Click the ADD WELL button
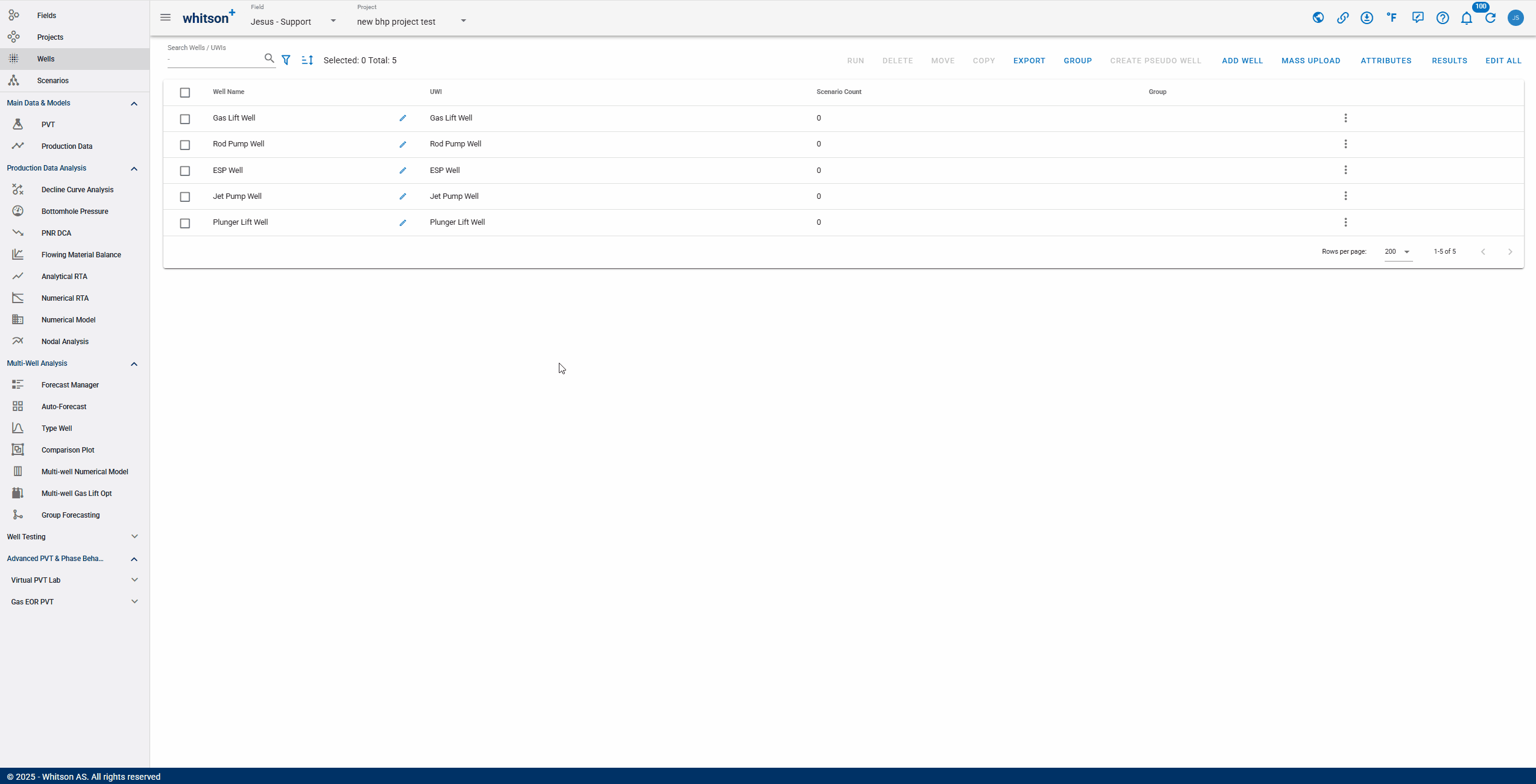Image resolution: width=1536 pixels, height=784 pixels. click(1242, 61)
